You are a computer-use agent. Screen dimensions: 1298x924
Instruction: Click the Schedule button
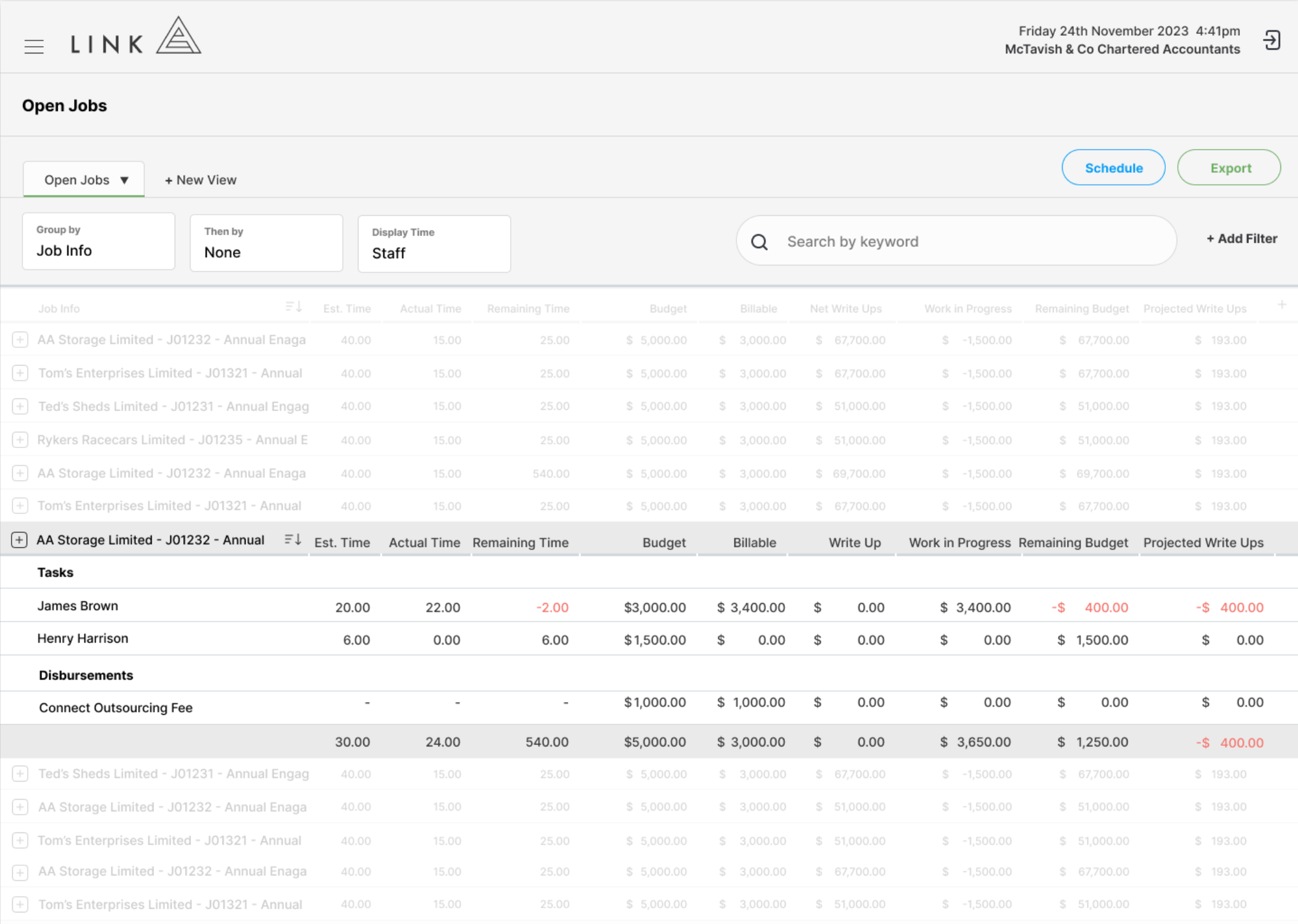(1113, 167)
